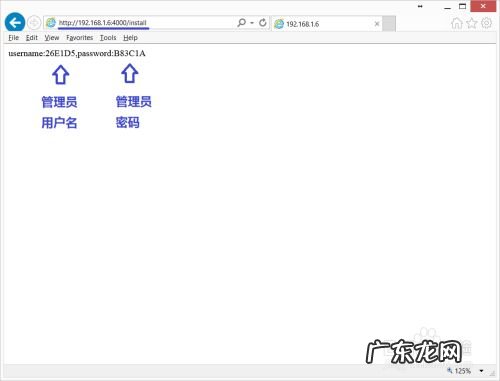The height and width of the screenshot is (381, 500).
Task: Expand the zoom level dropdown arrow
Action: tap(481, 371)
